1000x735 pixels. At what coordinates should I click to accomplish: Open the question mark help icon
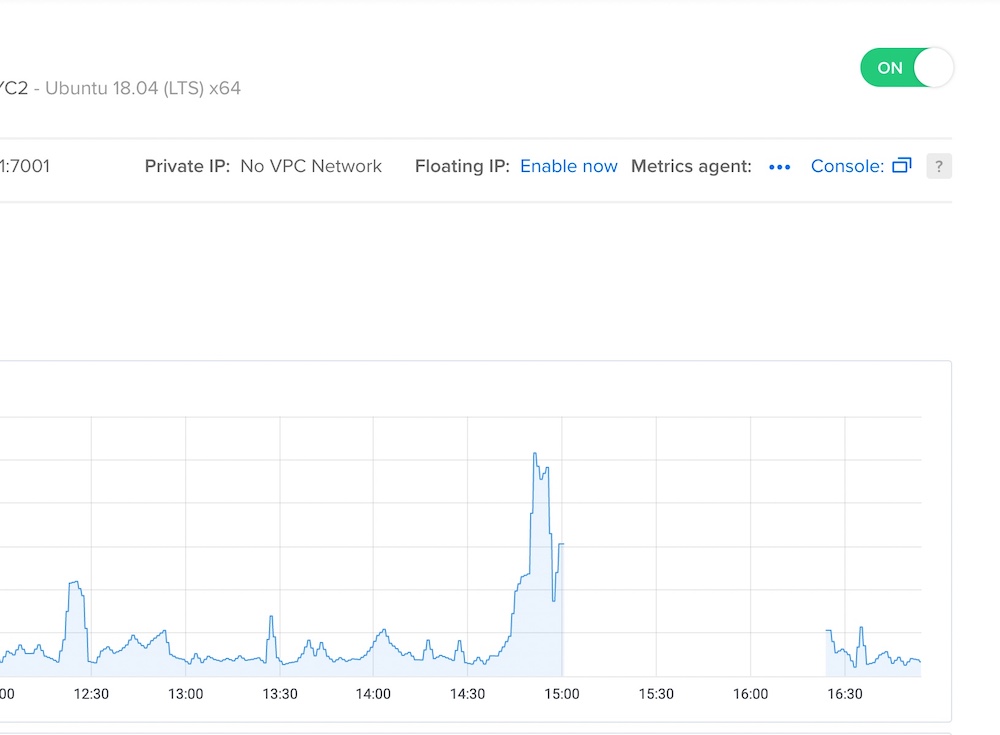tap(938, 166)
